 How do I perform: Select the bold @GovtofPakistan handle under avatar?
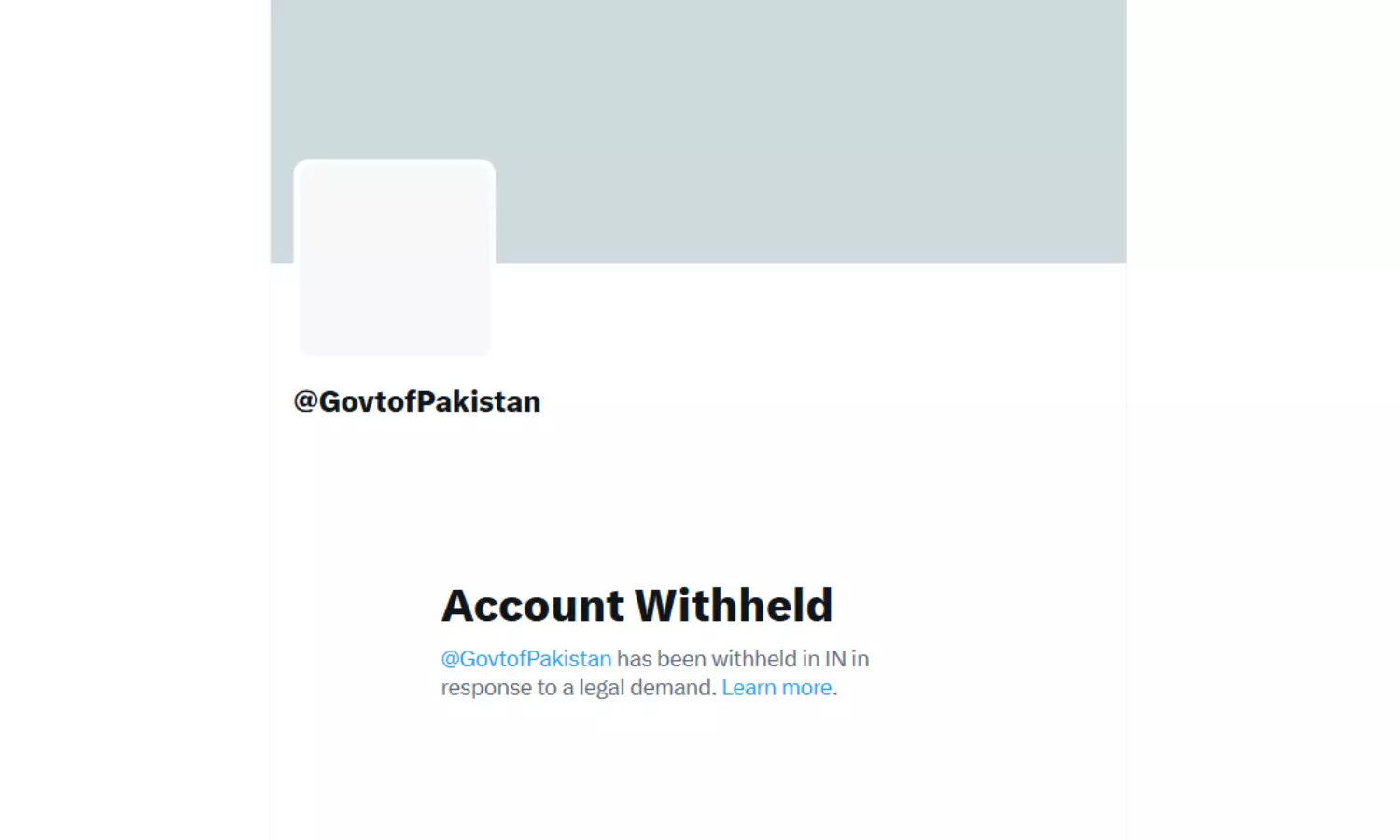[x=417, y=402]
